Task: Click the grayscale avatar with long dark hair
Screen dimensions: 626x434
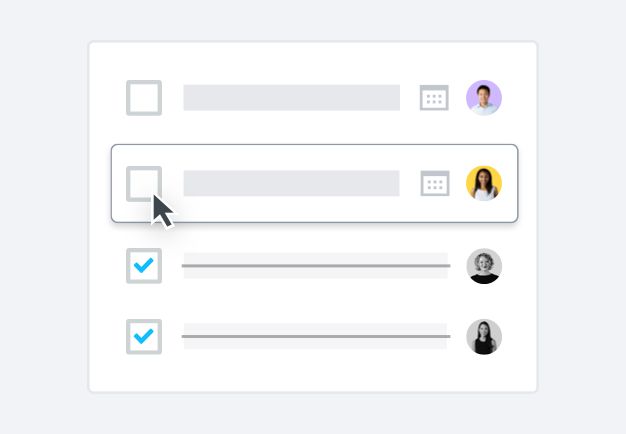Action: (x=484, y=337)
